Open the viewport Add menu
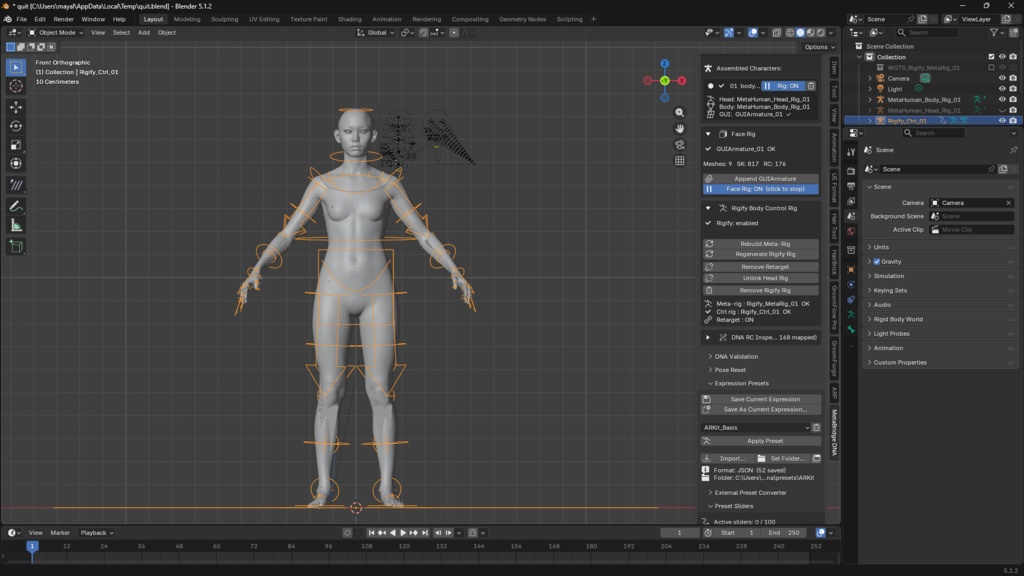Viewport: 1024px width, 576px height. [x=144, y=33]
